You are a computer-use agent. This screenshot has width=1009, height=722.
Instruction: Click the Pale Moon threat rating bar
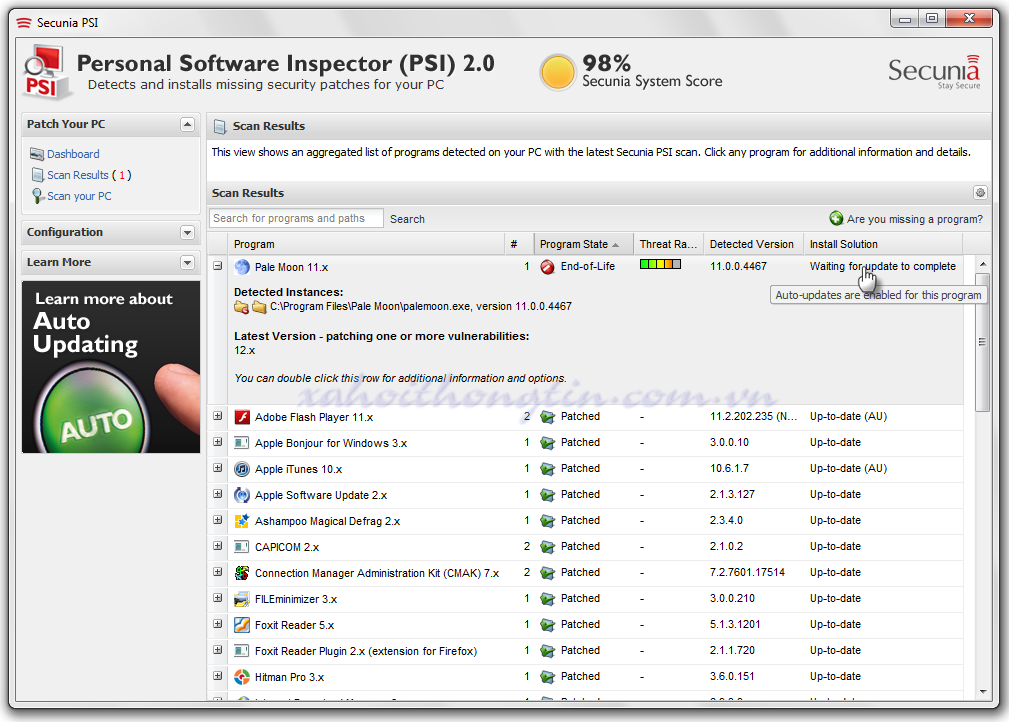tap(660, 264)
